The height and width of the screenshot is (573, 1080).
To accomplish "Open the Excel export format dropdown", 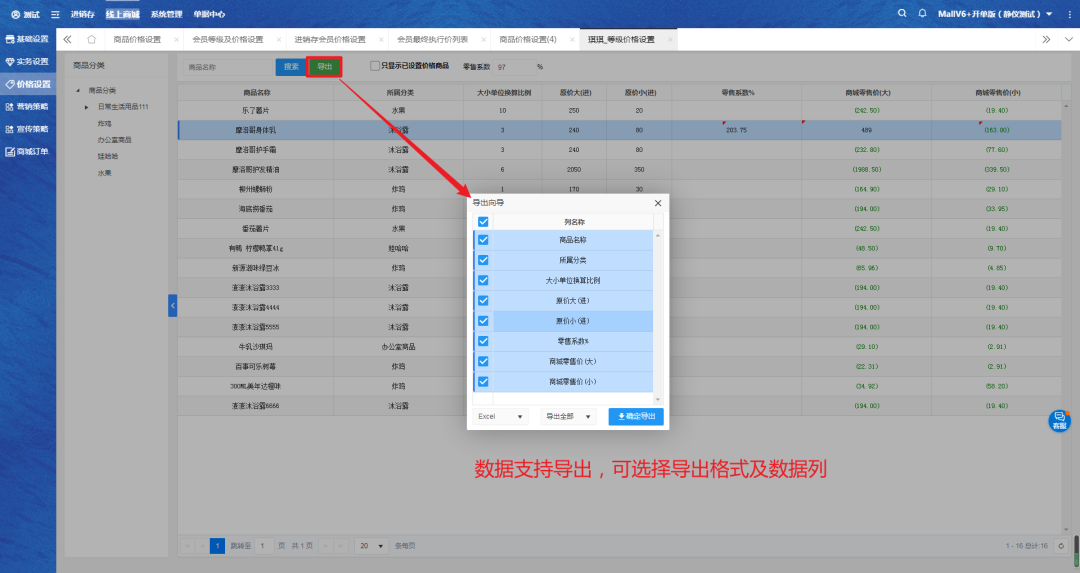I will coord(501,416).
